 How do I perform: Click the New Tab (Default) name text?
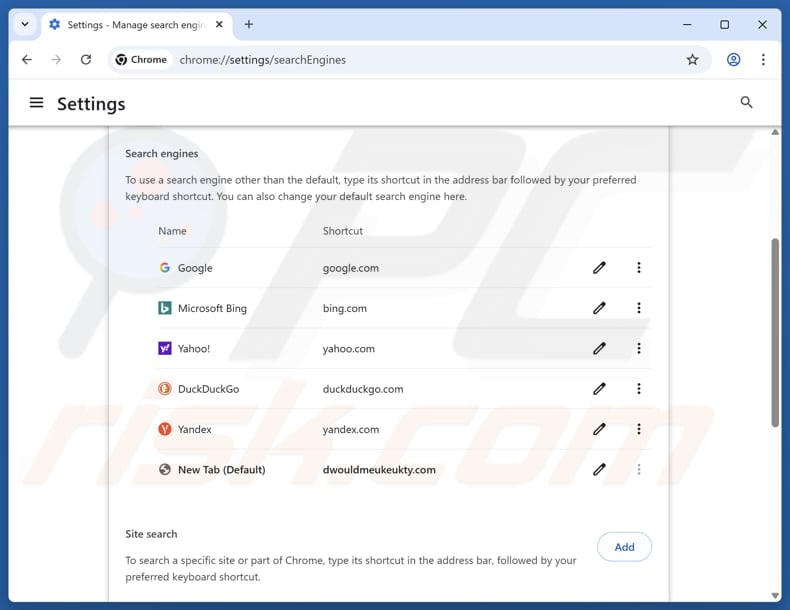pos(222,469)
